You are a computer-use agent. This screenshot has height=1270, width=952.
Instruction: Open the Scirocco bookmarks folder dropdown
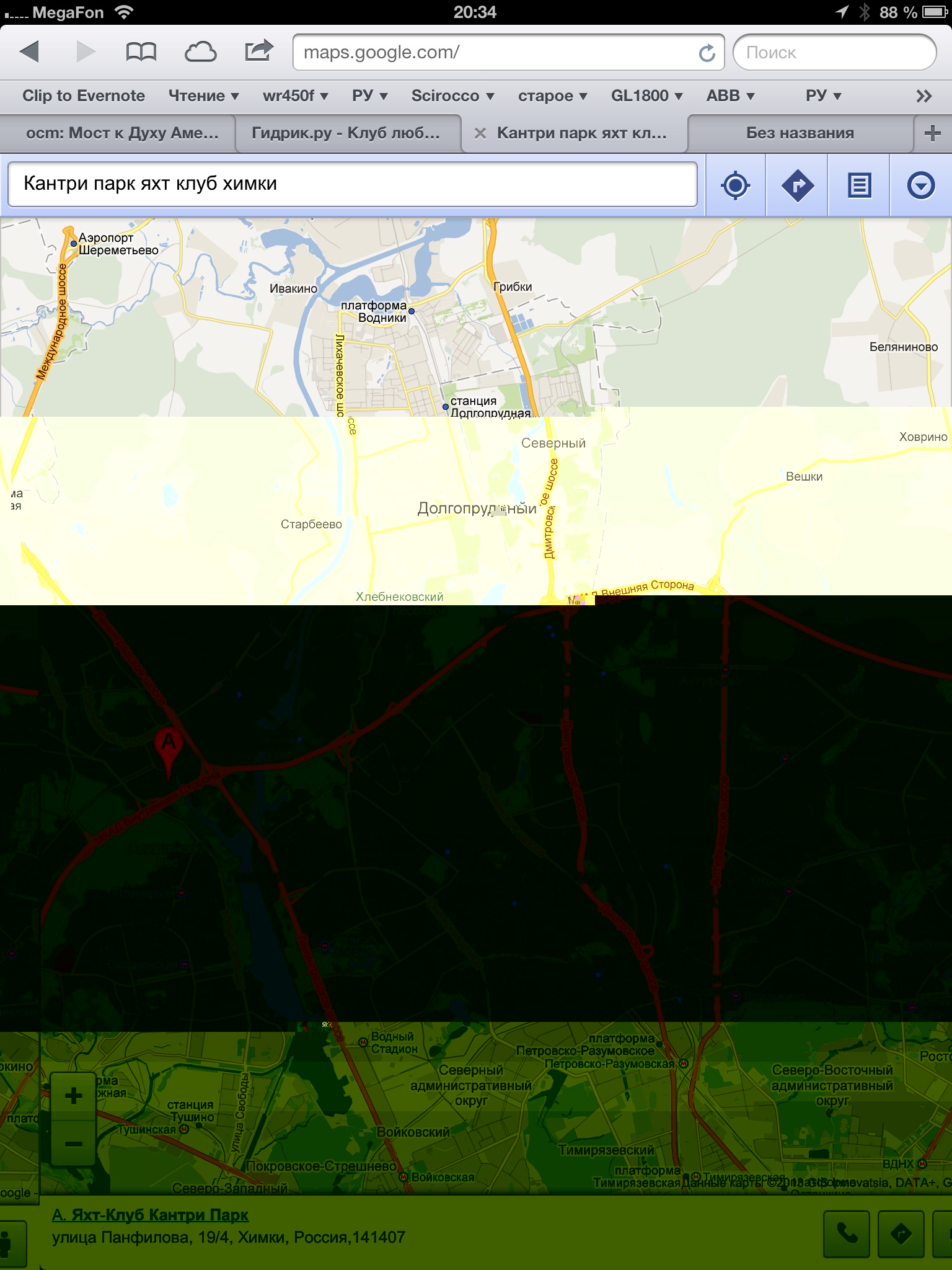[452, 95]
